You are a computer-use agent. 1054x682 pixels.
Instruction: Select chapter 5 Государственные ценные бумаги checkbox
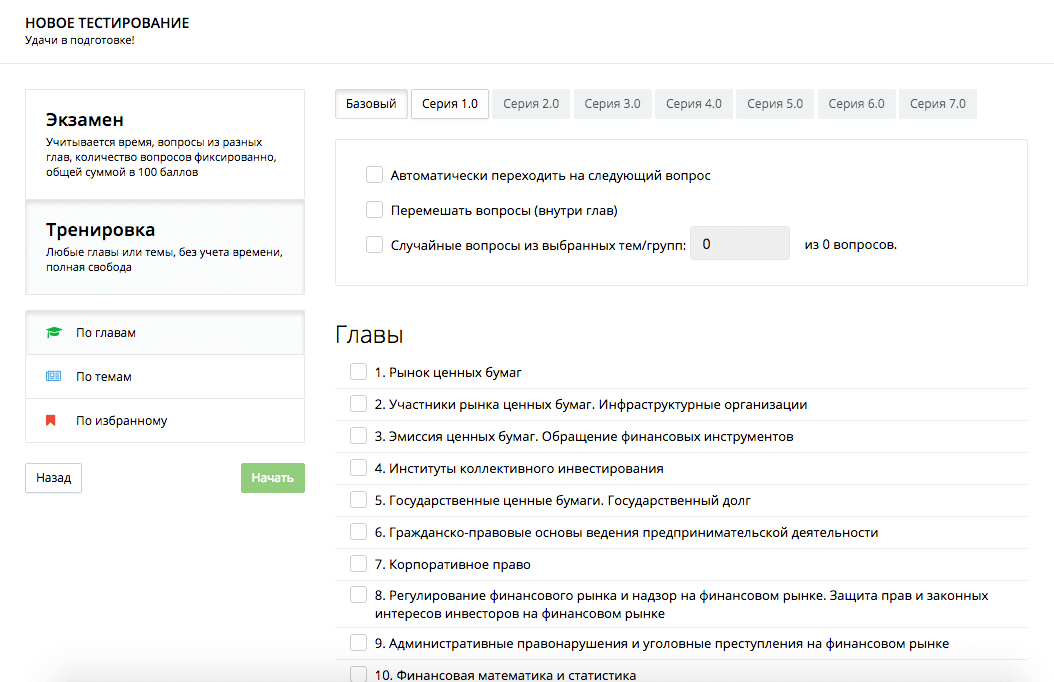click(358, 500)
